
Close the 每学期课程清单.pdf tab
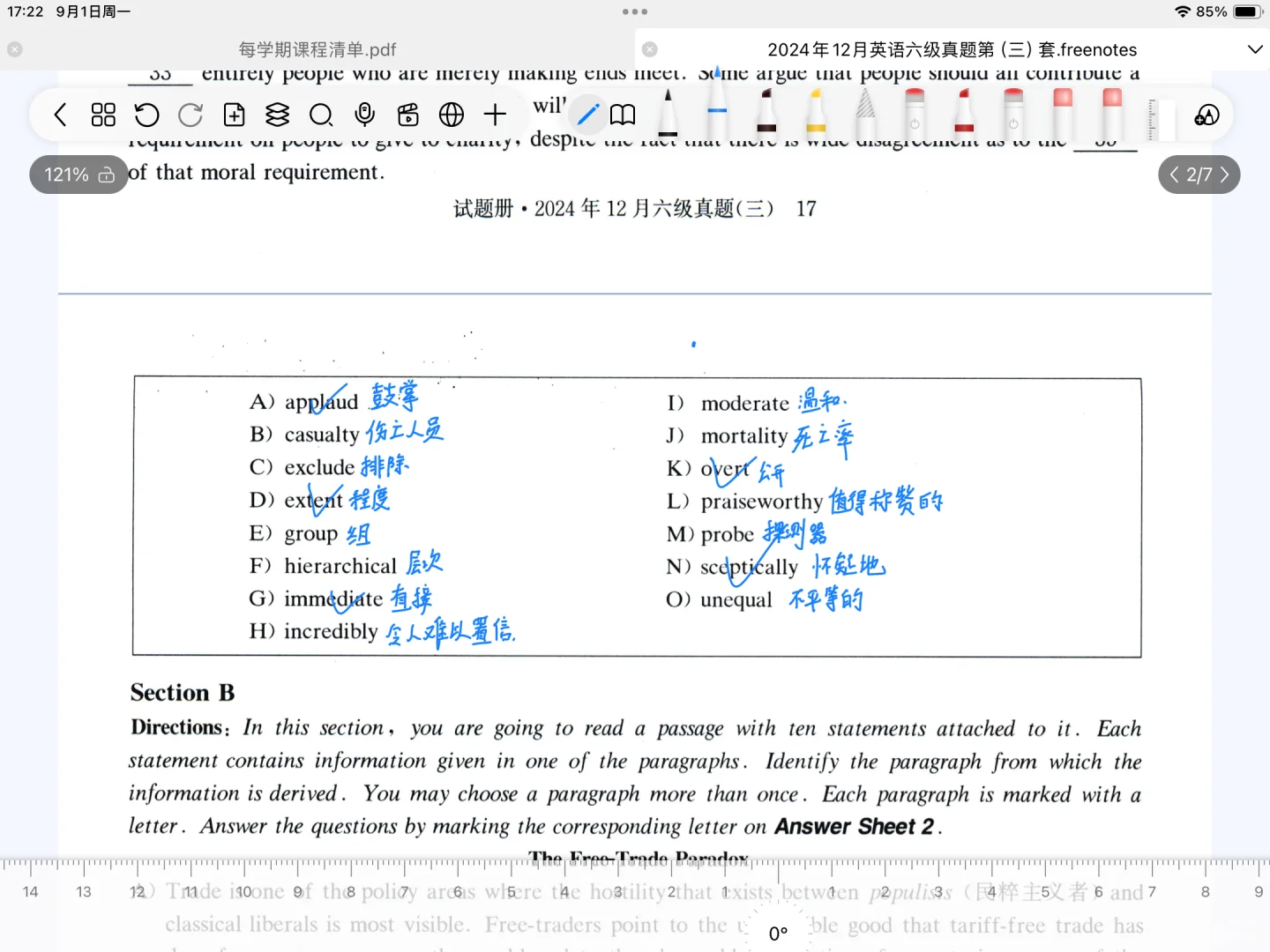click(15, 49)
